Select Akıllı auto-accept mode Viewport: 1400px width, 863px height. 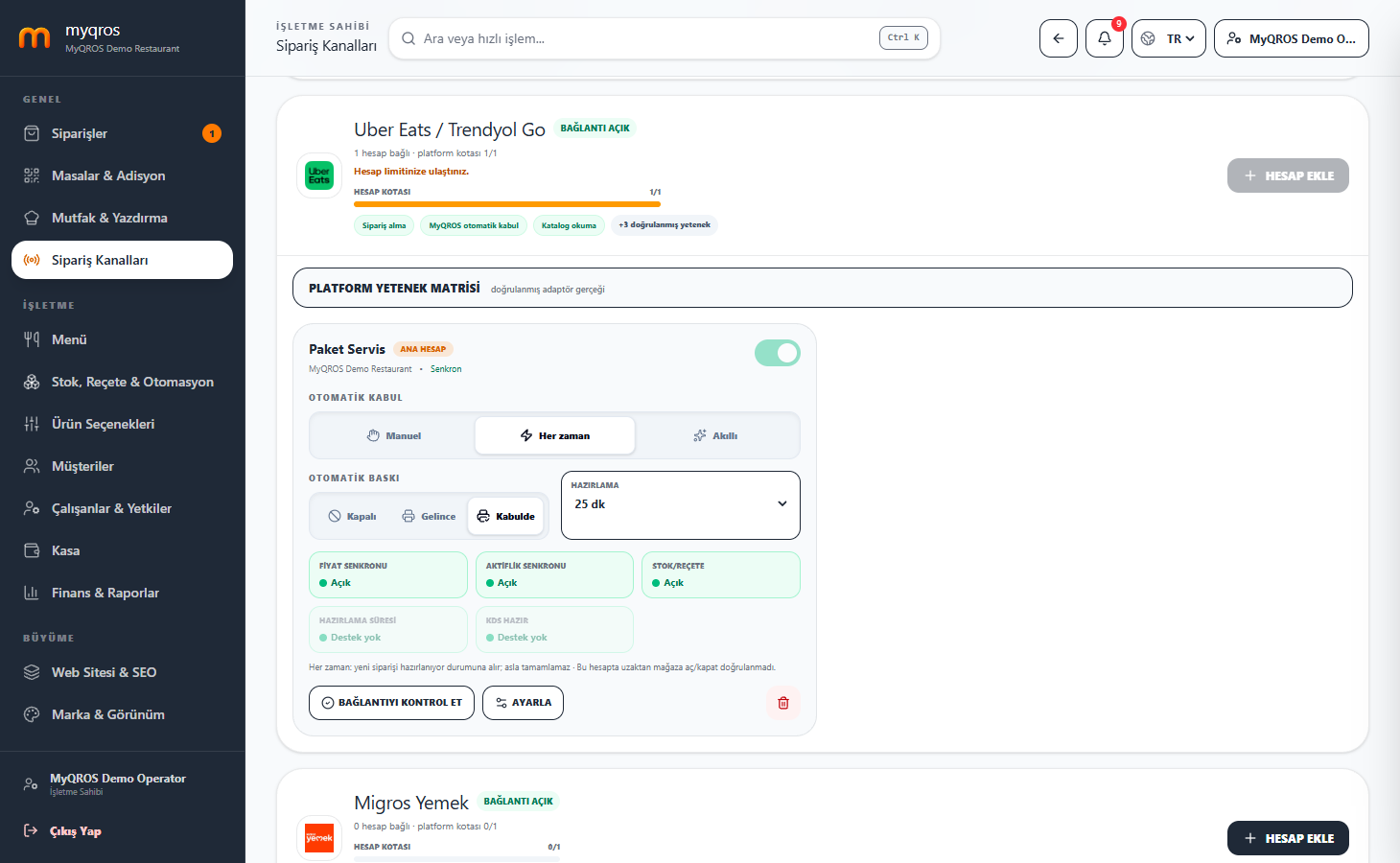click(715, 435)
